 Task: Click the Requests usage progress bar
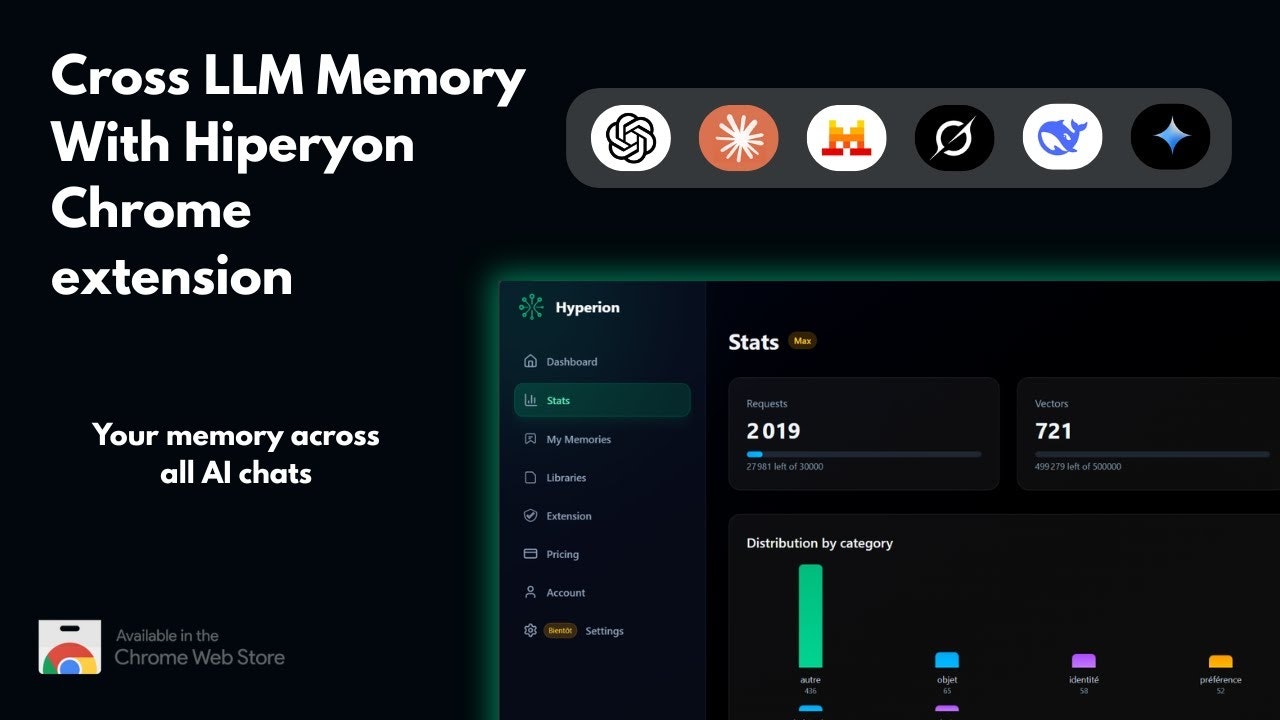[863, 453]
